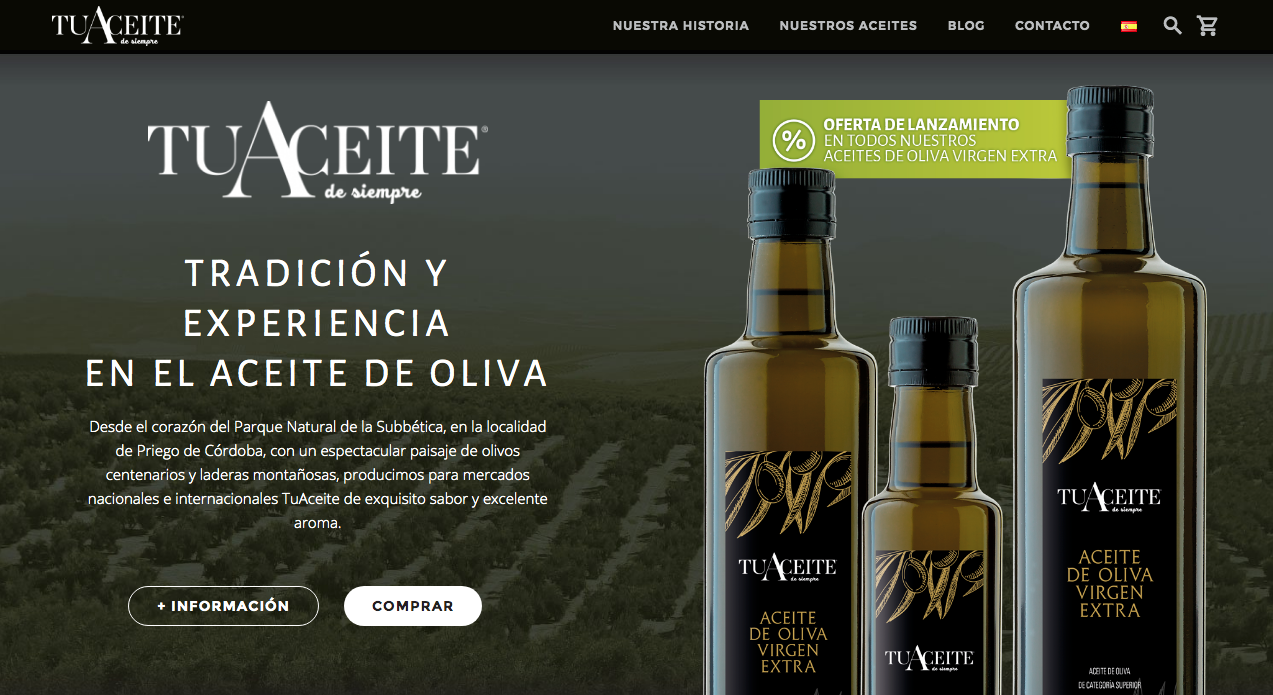The image size is (1273, 695).
Task: Open the Oferta de Lanzamiento banner text
Action: point(939,140)
